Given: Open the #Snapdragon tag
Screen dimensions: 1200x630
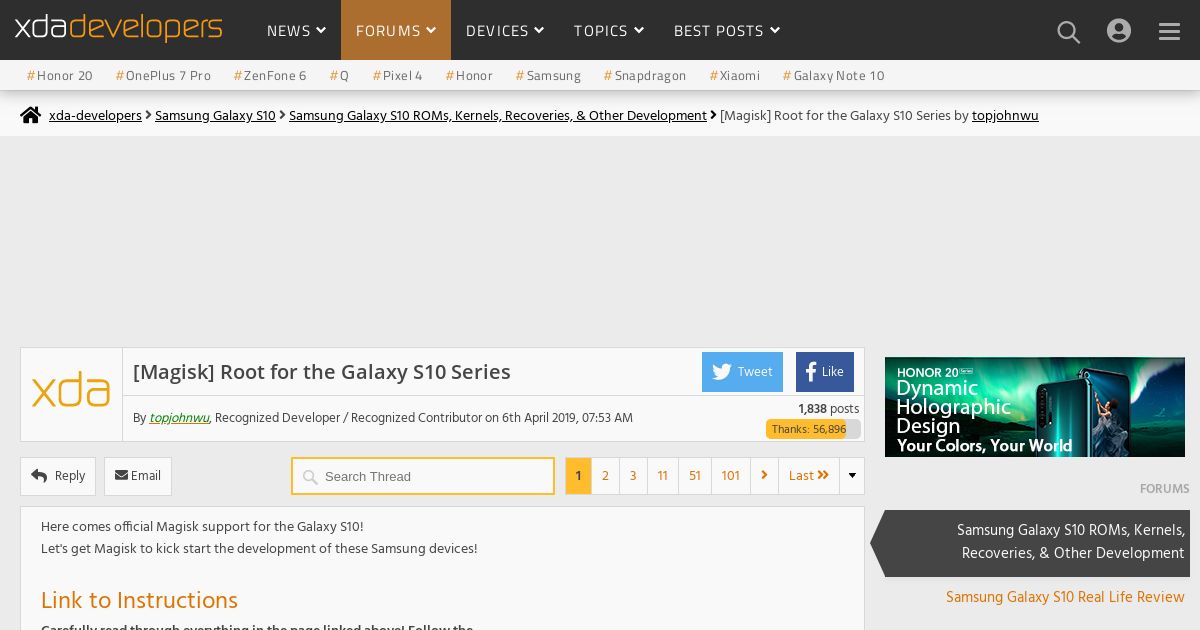Looking at the screenshot, I should [645, 76].
